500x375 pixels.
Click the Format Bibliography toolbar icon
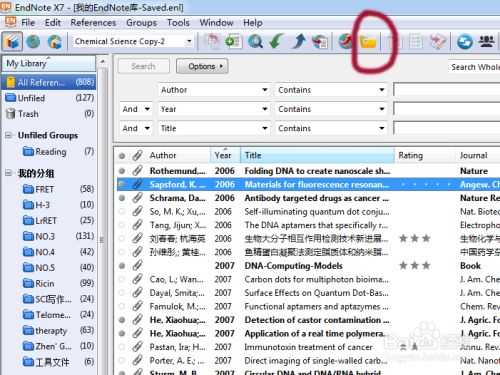coord(415,42)
